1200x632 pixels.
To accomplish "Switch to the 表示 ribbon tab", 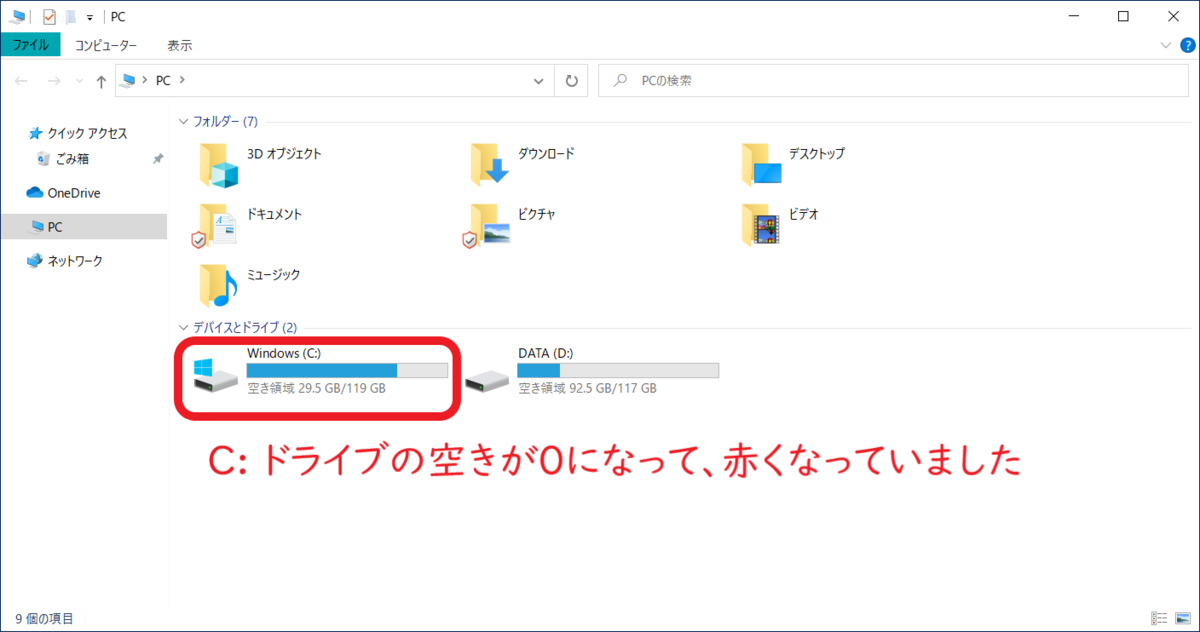I will [178, 45].
